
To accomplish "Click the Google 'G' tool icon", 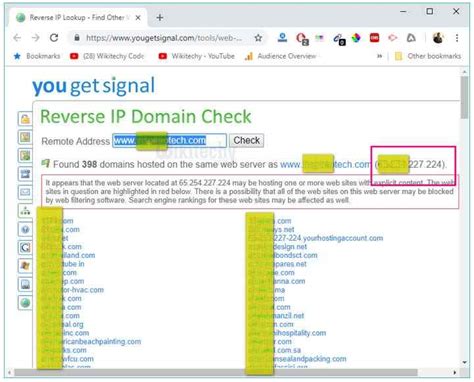I will pyautogui.click(x=25, y=247).
